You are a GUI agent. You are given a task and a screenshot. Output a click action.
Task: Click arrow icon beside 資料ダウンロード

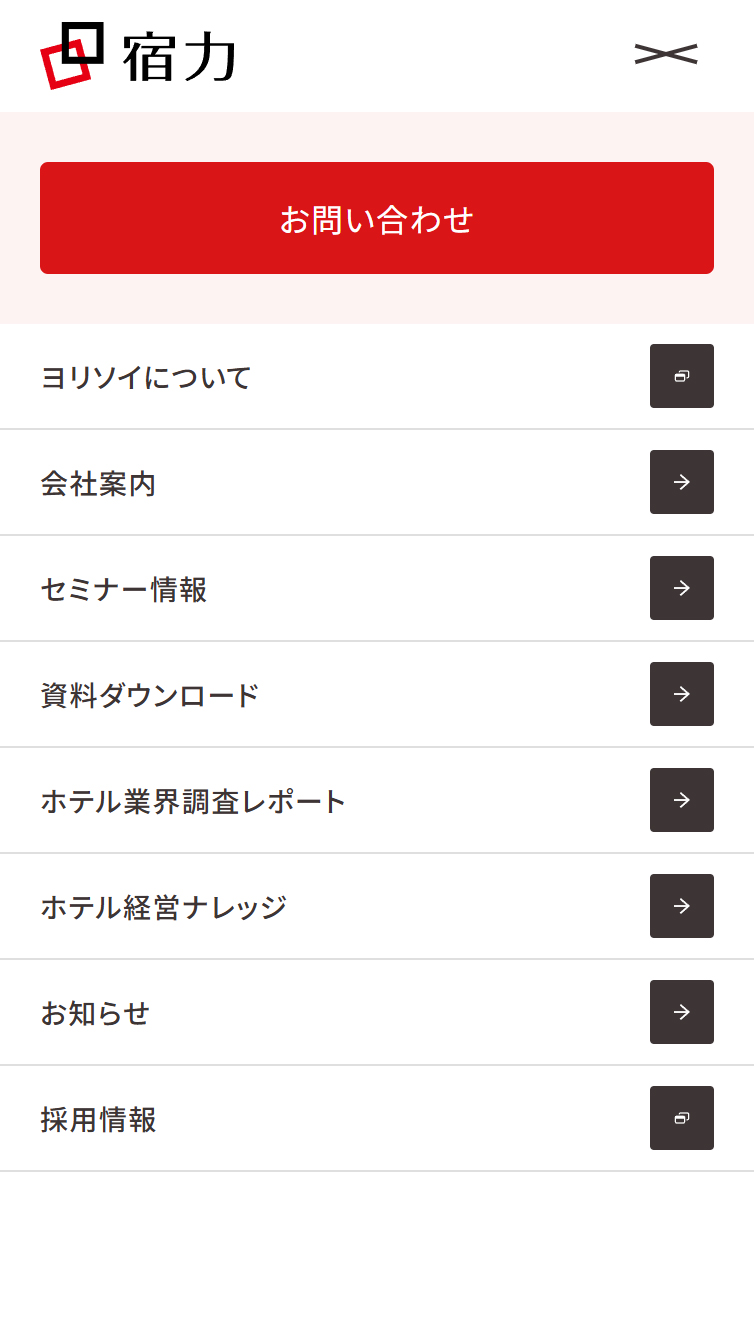(682, 694)
